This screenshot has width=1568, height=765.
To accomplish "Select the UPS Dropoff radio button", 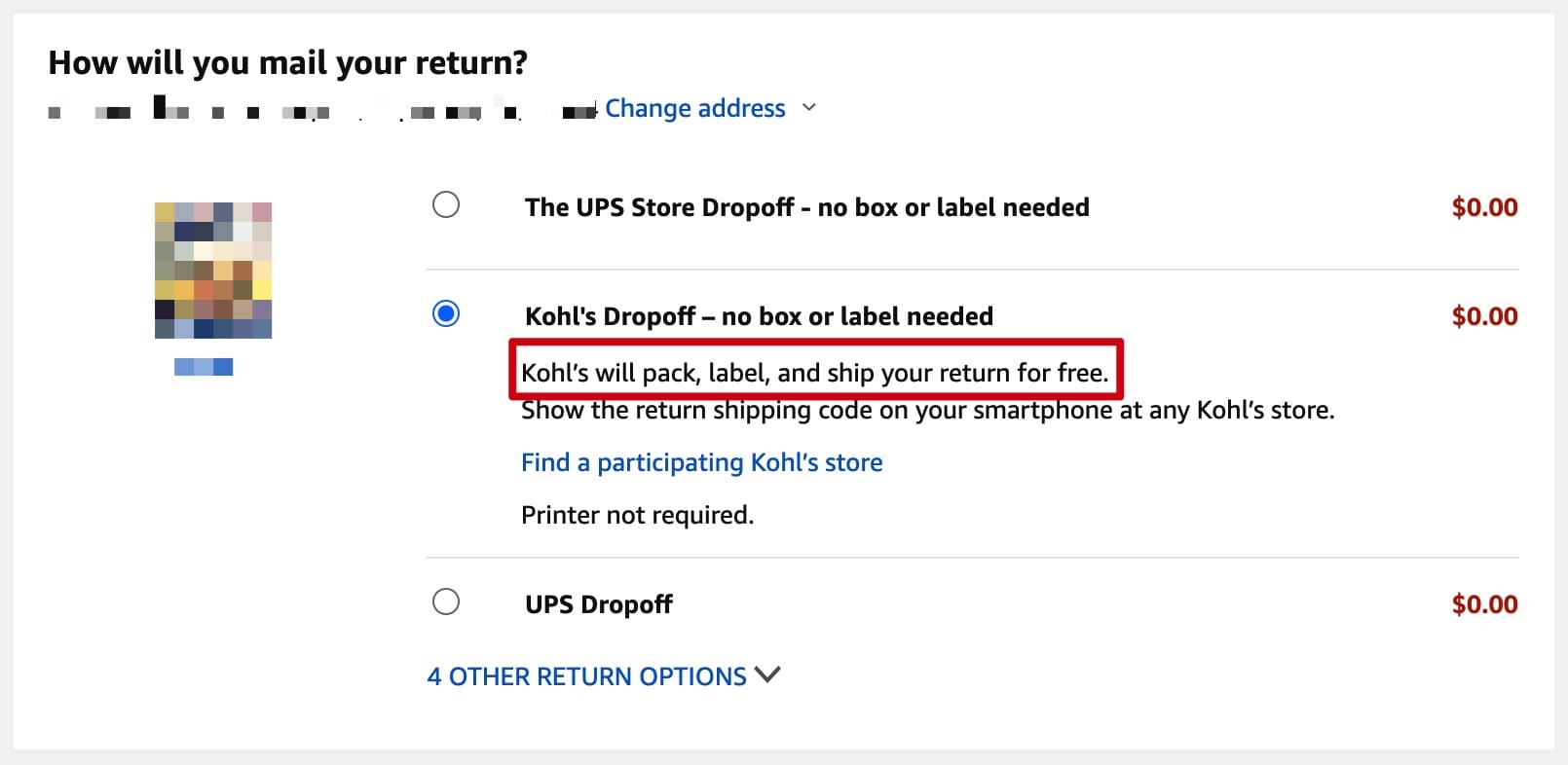I will click(x=446, y=602).
